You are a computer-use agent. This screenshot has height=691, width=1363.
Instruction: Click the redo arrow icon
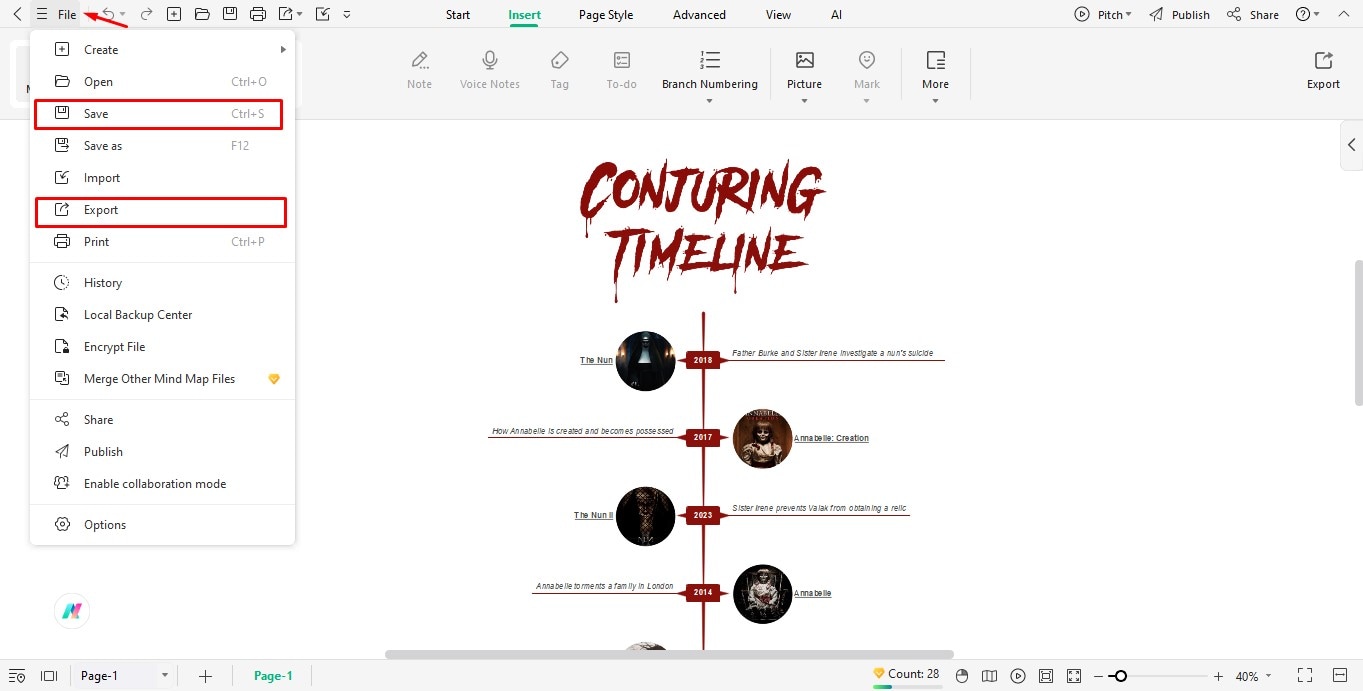click(146, 14)
